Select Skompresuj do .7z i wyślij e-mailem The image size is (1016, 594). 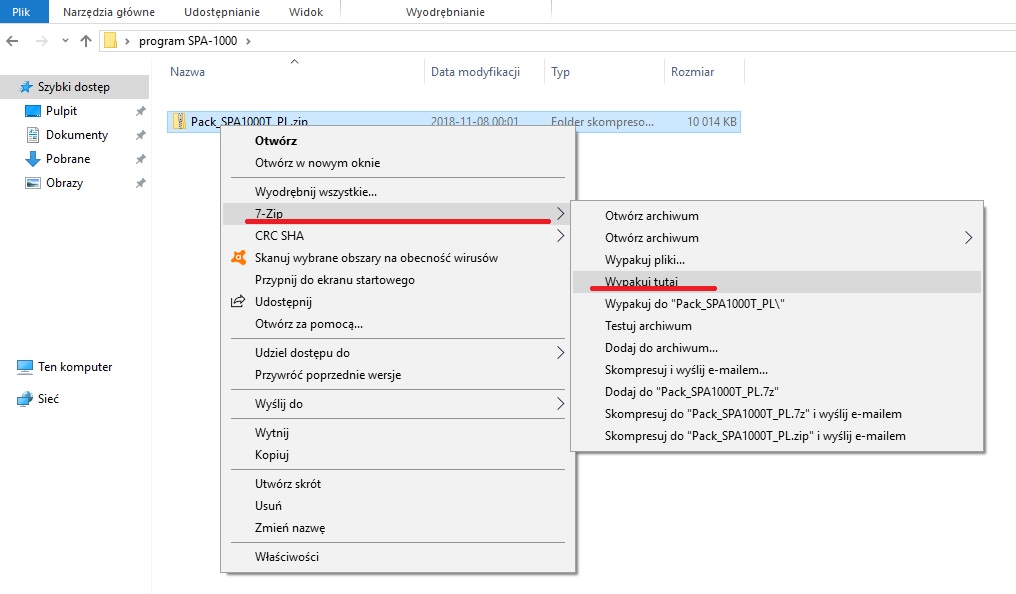(x=753, y=414)
